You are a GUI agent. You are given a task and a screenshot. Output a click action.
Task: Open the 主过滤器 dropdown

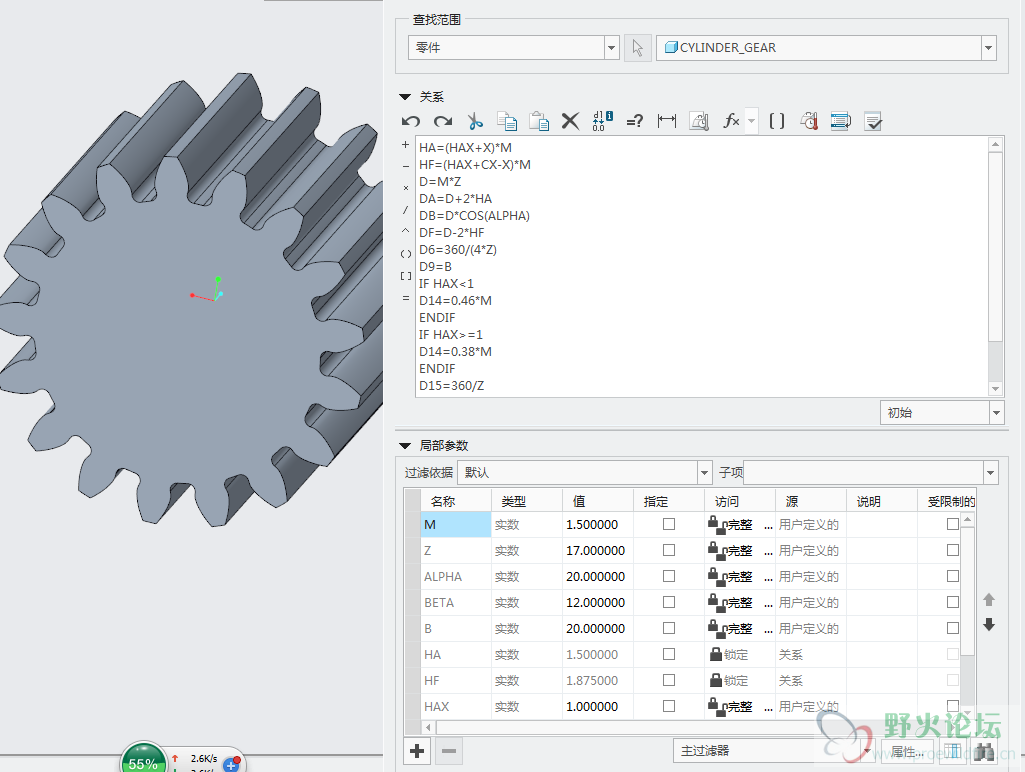click(x=867, y=751)
